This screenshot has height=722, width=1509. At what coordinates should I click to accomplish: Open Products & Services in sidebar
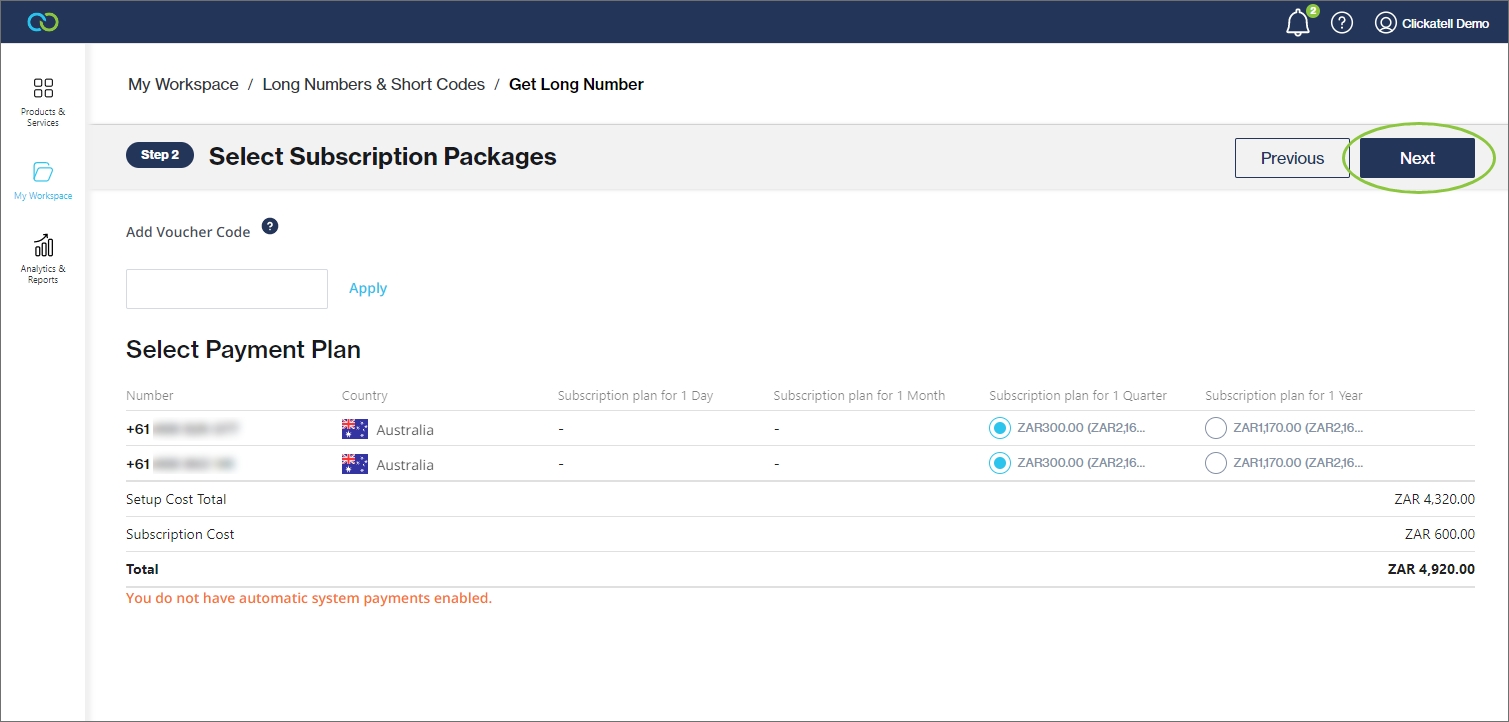pos(43,101)
